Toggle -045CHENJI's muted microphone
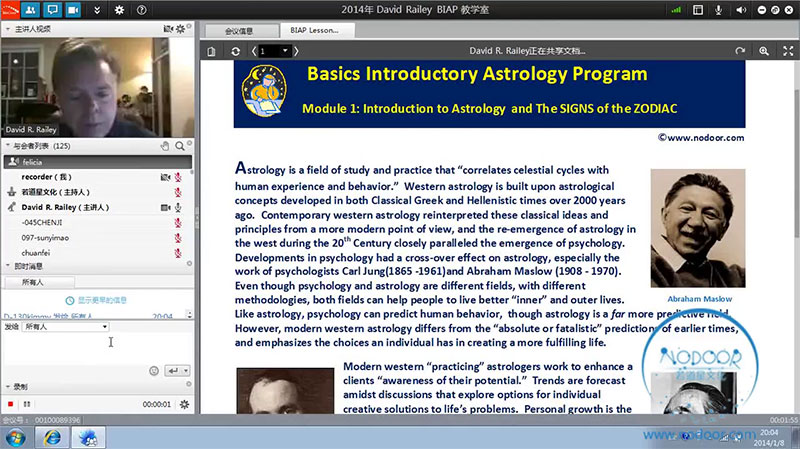The image size is (800, 449). point(178,223)
